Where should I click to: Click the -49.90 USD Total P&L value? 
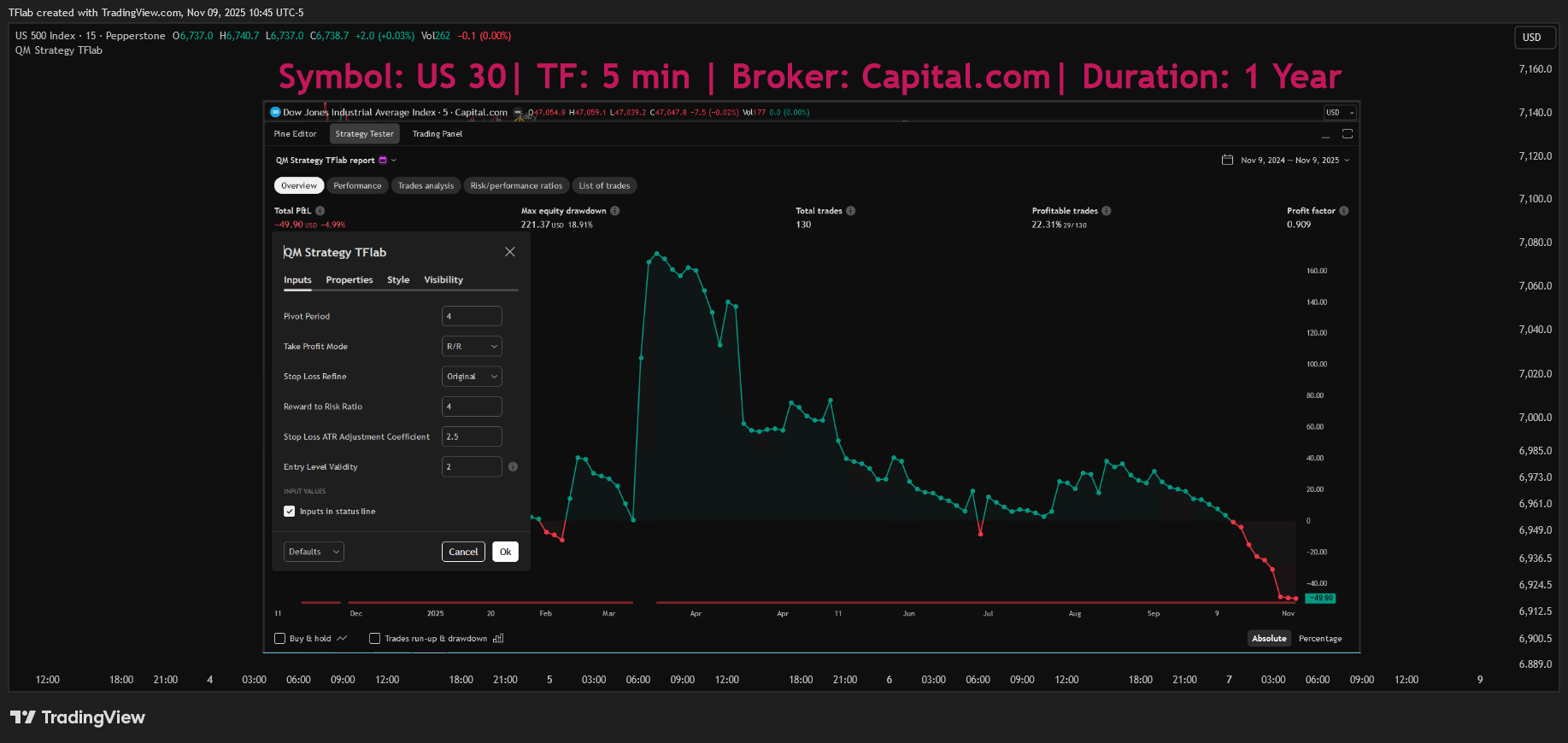pos(296,225)
